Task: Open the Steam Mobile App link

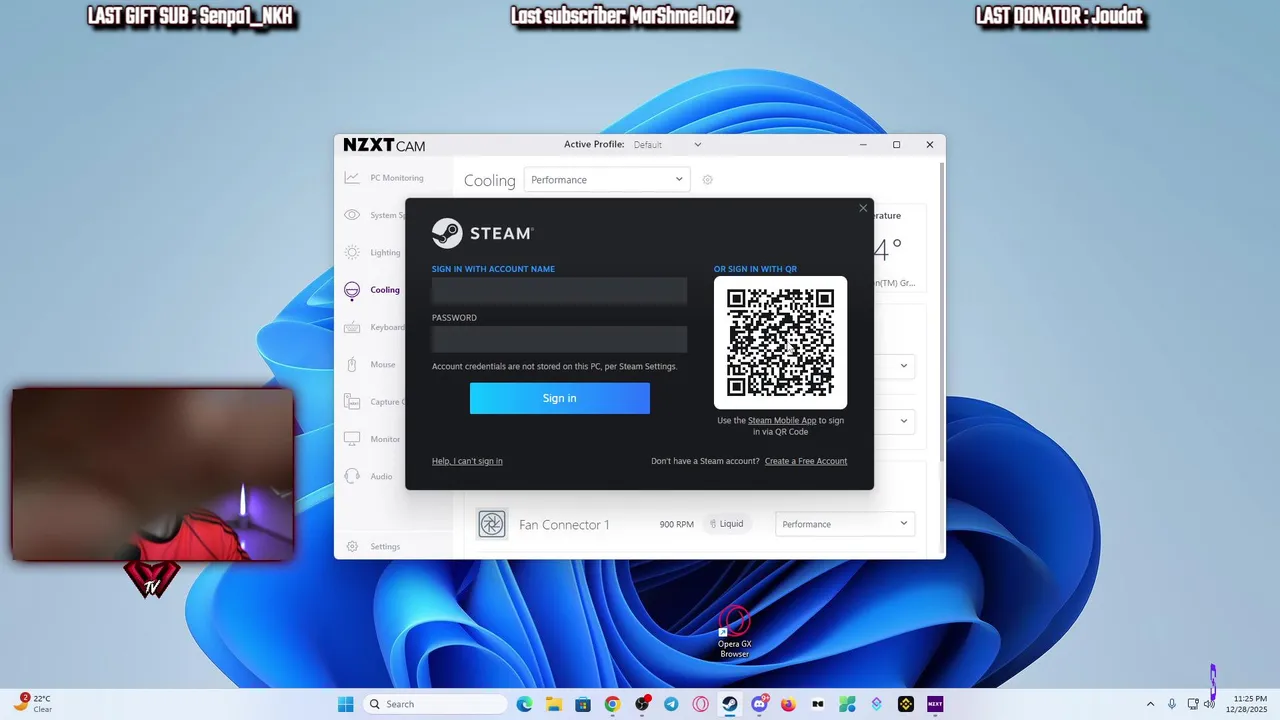Action: coord(782,421)
